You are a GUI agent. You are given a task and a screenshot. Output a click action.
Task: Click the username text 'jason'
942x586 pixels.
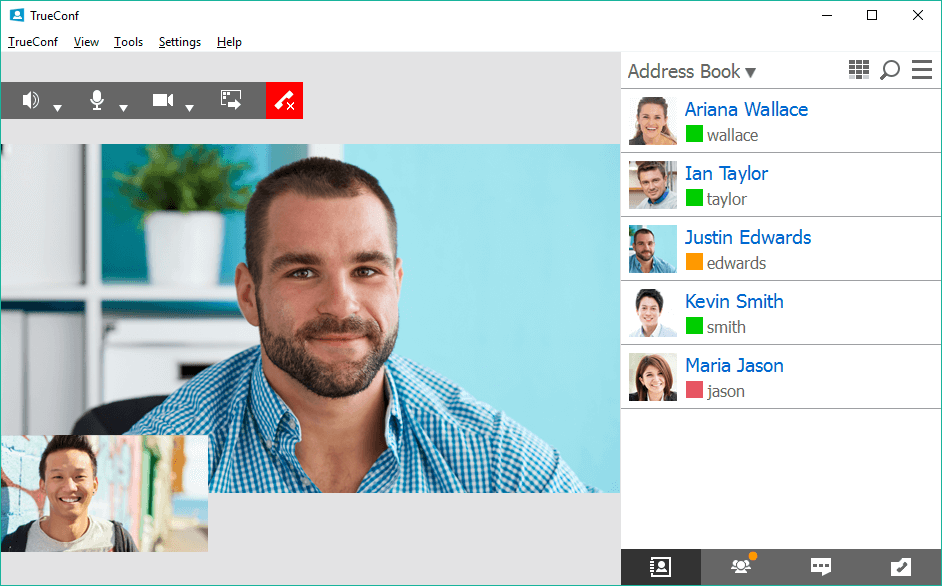tap(726, 391)
